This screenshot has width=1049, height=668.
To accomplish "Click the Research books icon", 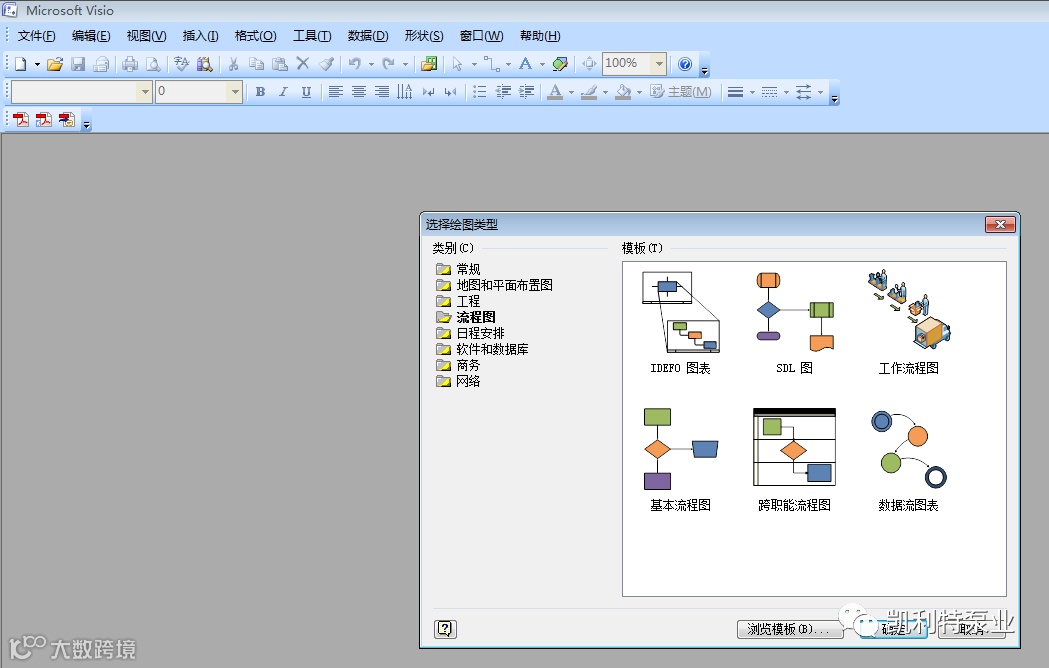I will click(205, 64).
